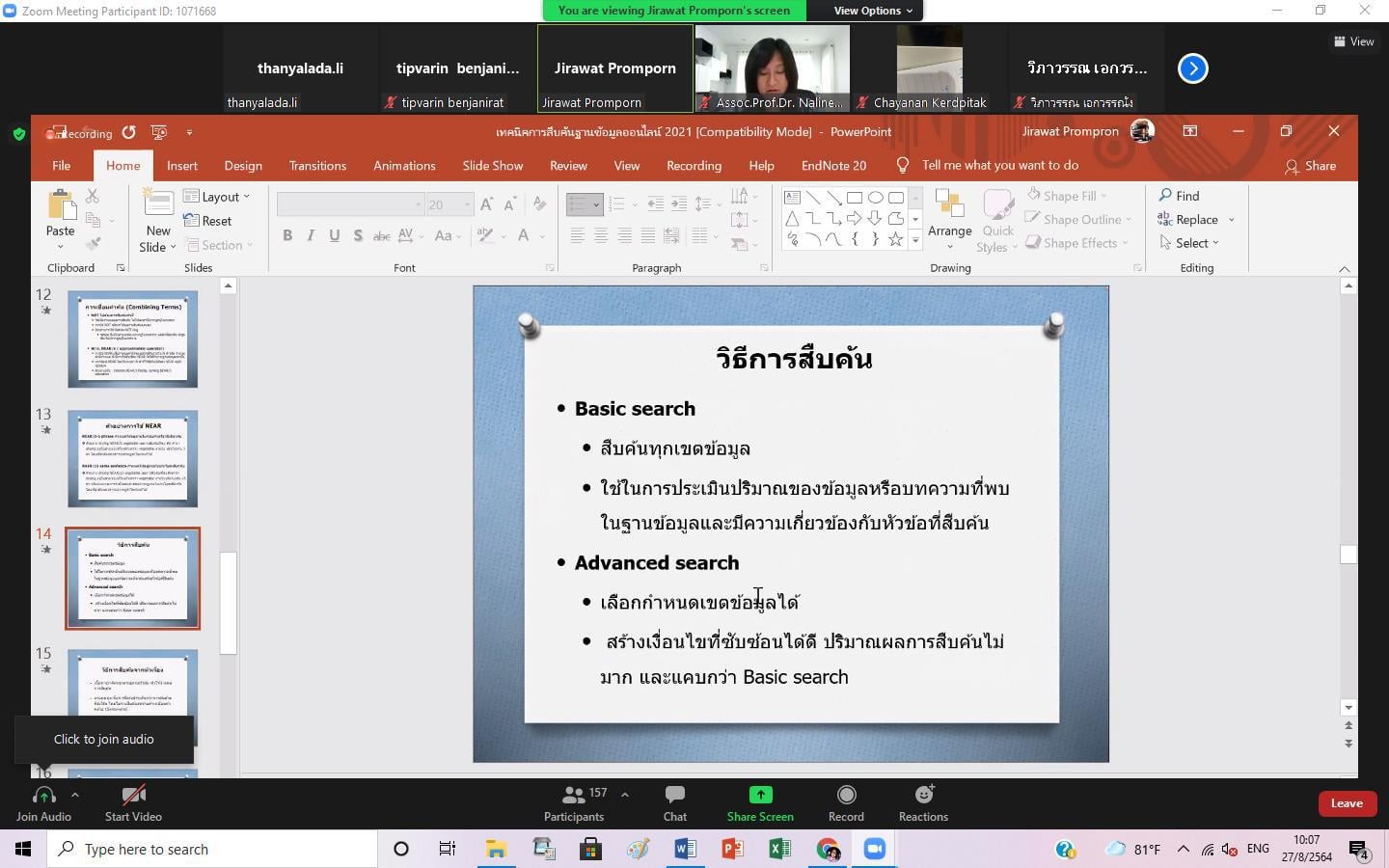
Task: Click the slide panel vertical scrollbar thumb
Action: tap(229, 603)
